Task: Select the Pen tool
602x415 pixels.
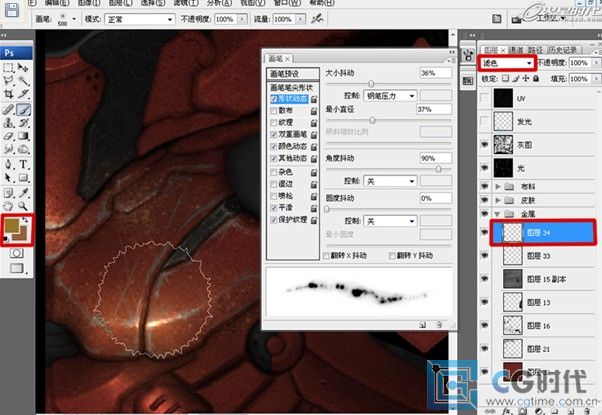Action: click(8, 164)
